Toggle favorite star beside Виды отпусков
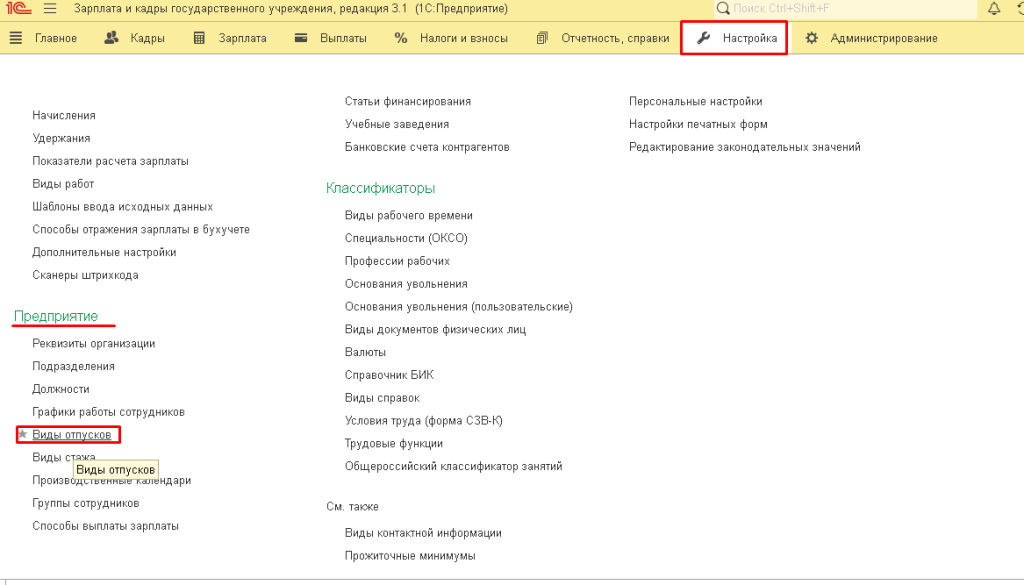This screenshot has width=1024, height=585. coord(22,435)
